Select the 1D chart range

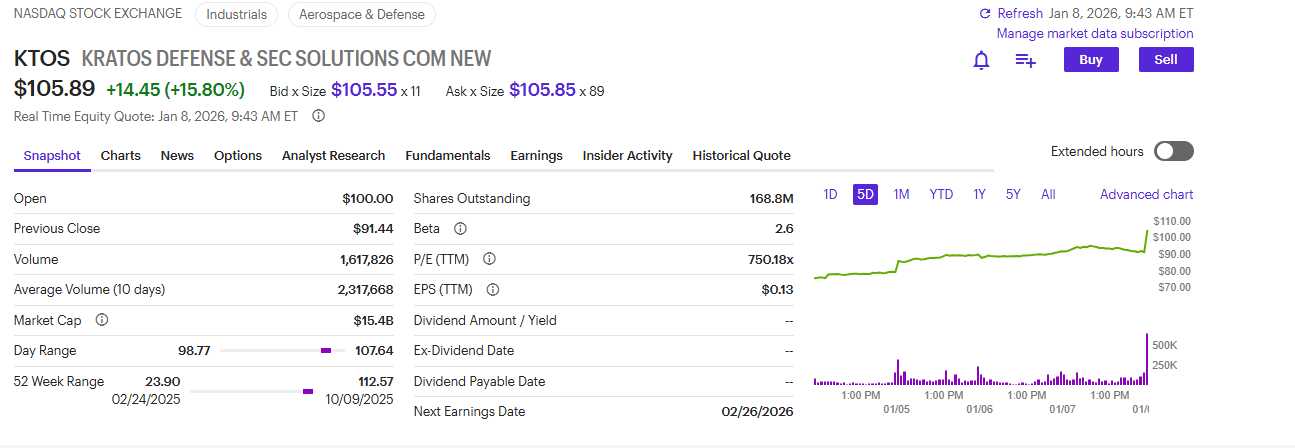(830, 194)
